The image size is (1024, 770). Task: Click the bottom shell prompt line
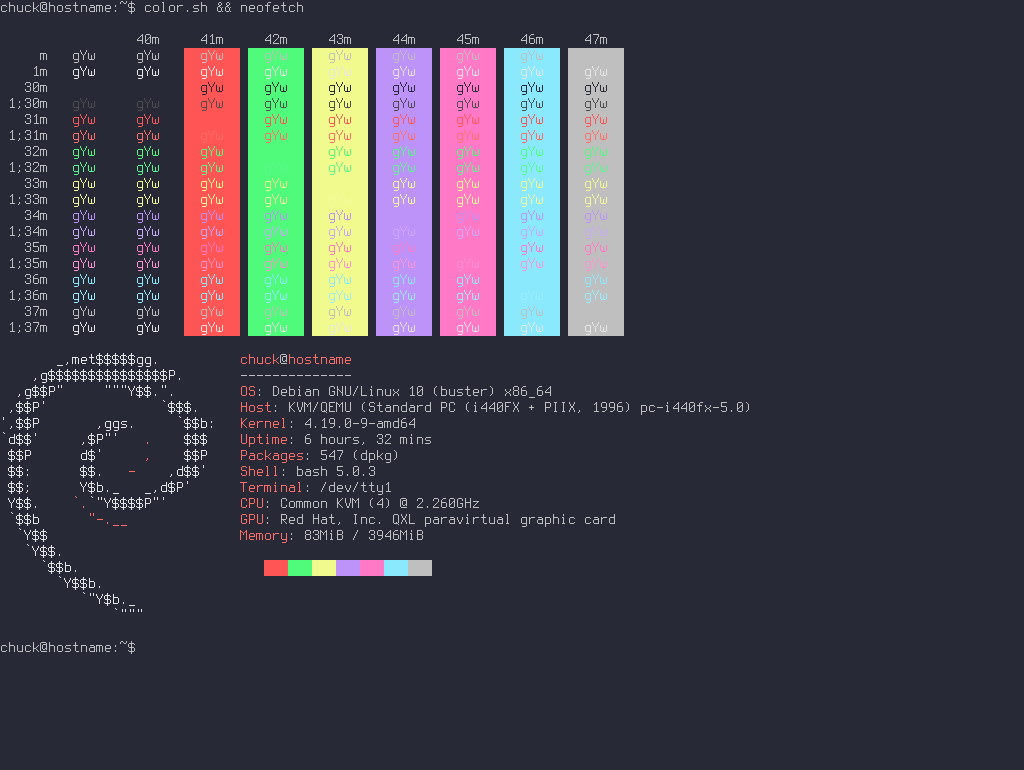click(x=68, y=647)
